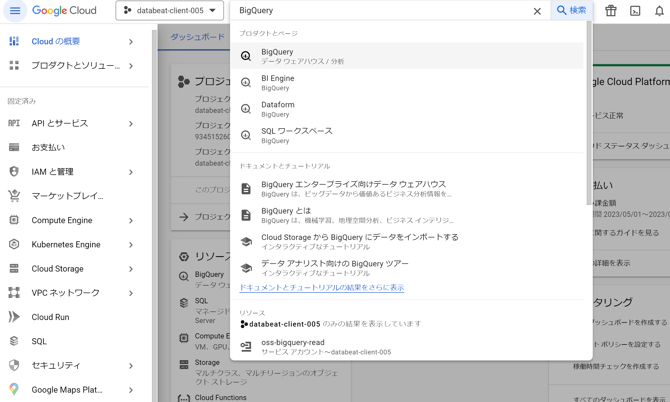Click the Compute Engine chip icon
Viewport: 670px width, 402px height.
[14, 220]
